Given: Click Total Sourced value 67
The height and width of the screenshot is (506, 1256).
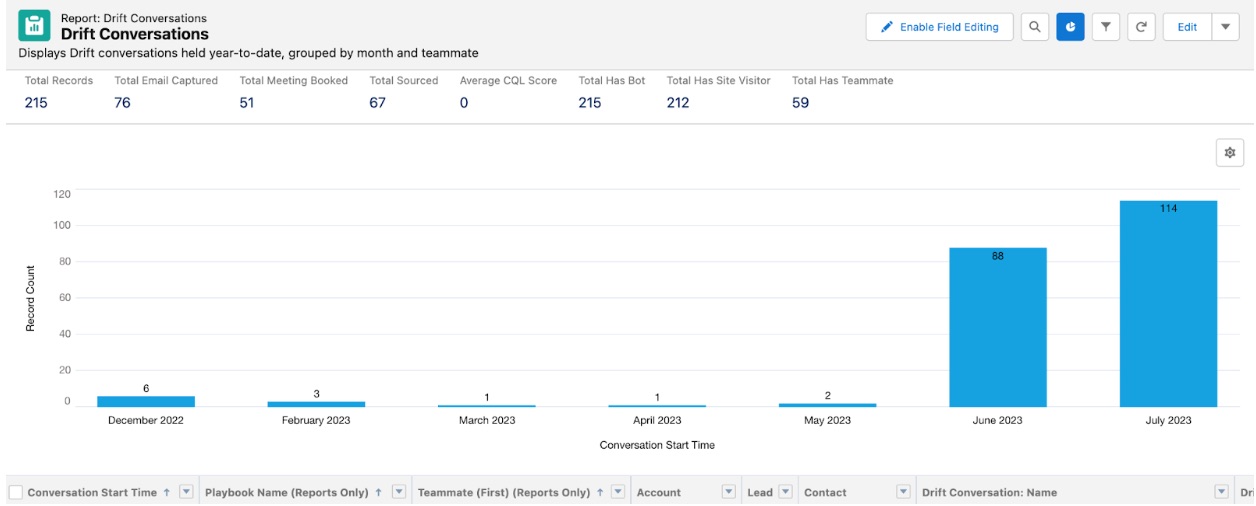Looking at the screenshot, I should click(377, 102).
